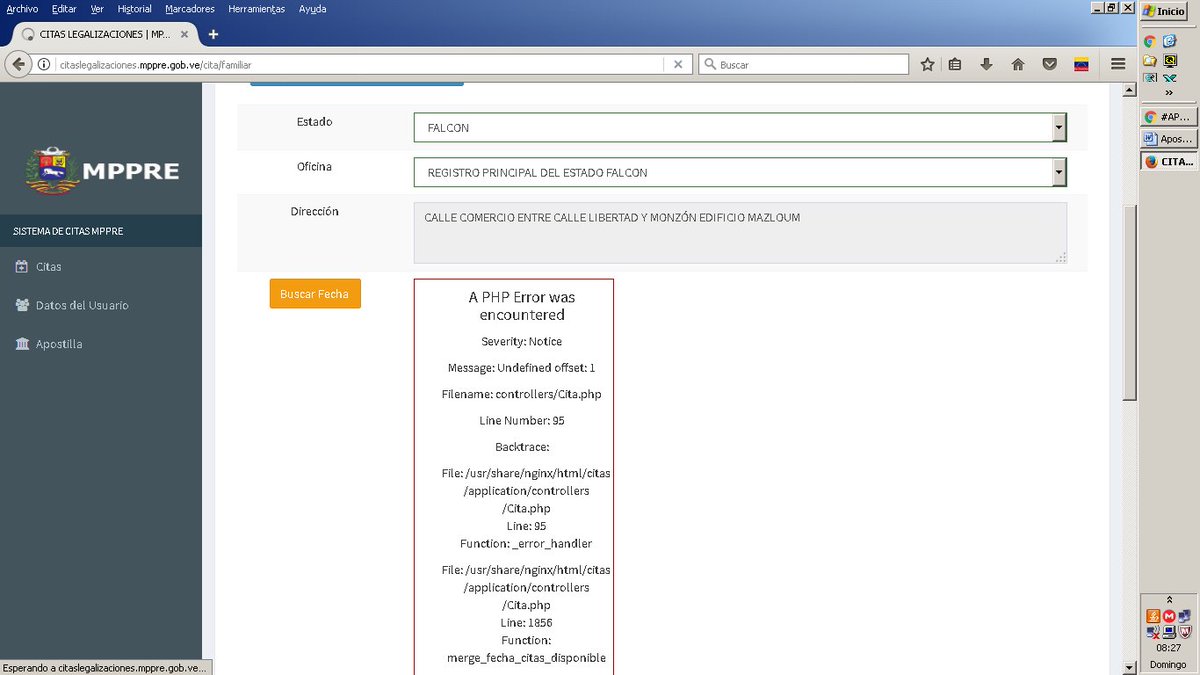Open the Editar menu

(x=64, y=8)
